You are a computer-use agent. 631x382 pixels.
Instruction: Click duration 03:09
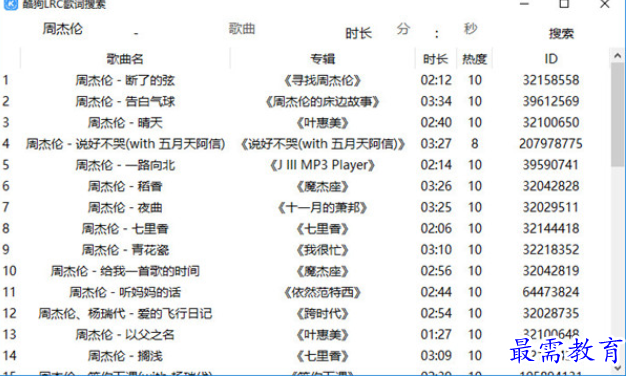coord(436,356)
